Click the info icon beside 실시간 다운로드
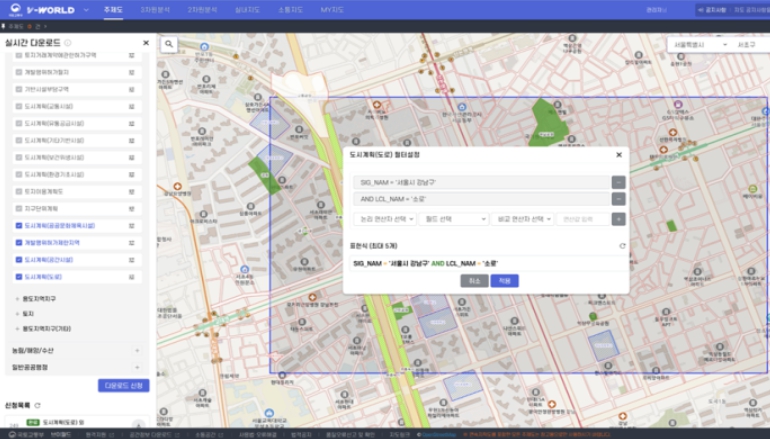The image size is (770, 439). (x=68, y=44)
